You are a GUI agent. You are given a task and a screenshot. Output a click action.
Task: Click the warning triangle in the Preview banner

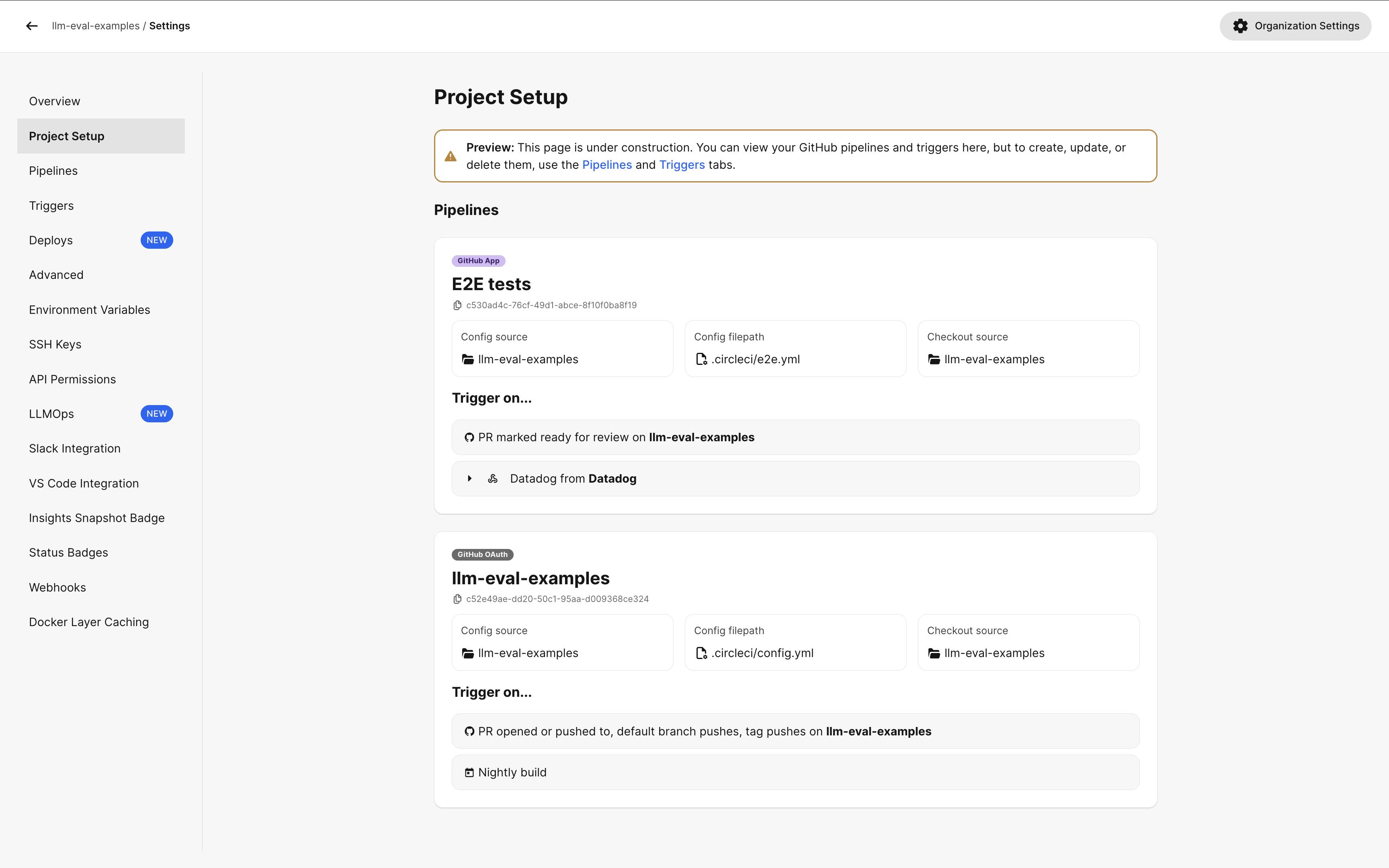pyautogui.click(x=451, y=156)
